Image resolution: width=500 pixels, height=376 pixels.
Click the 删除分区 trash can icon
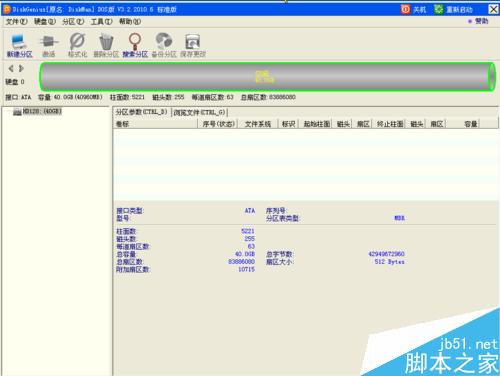[106, 45]
